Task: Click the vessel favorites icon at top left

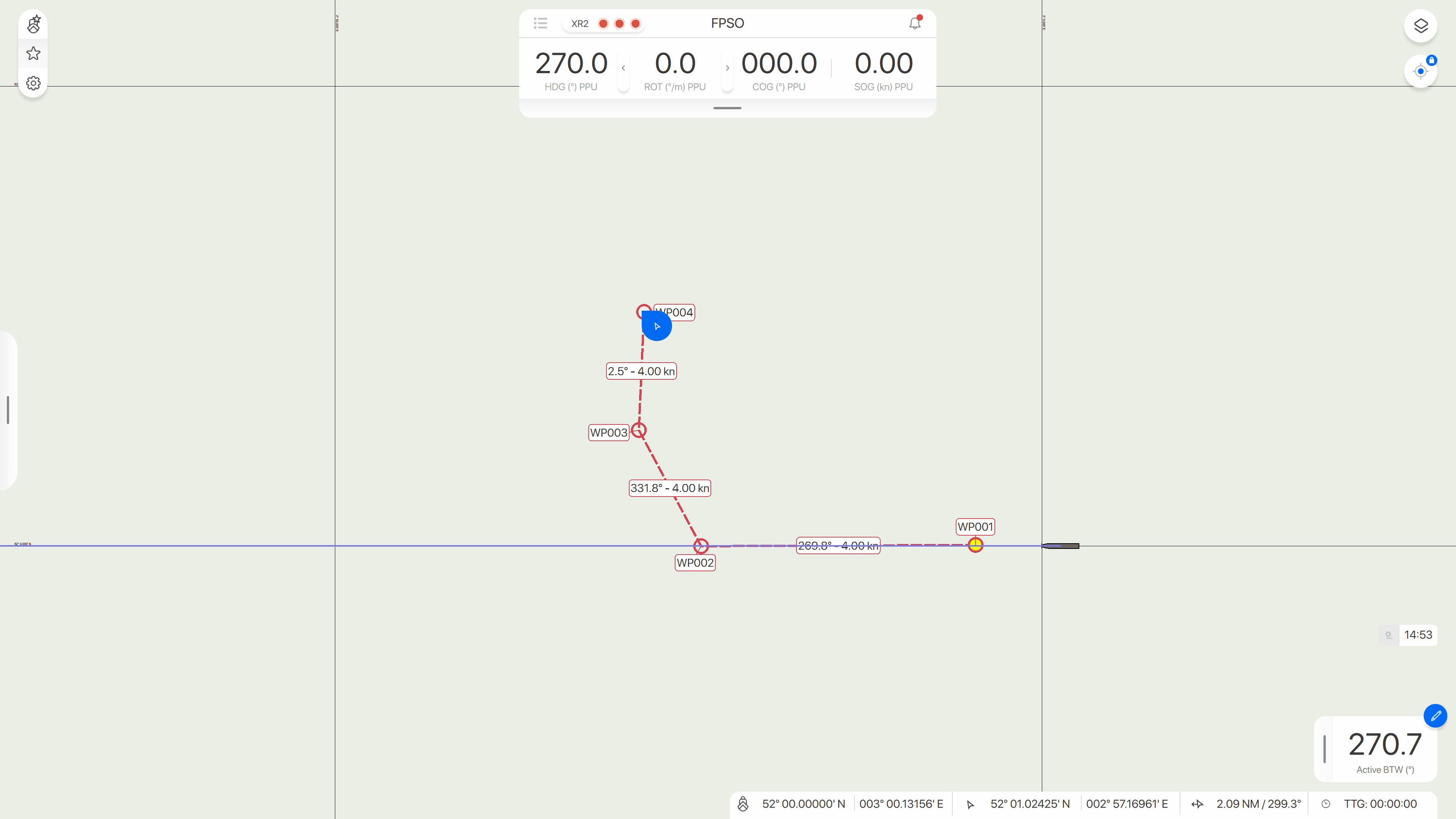Action: tap(33, 24)
